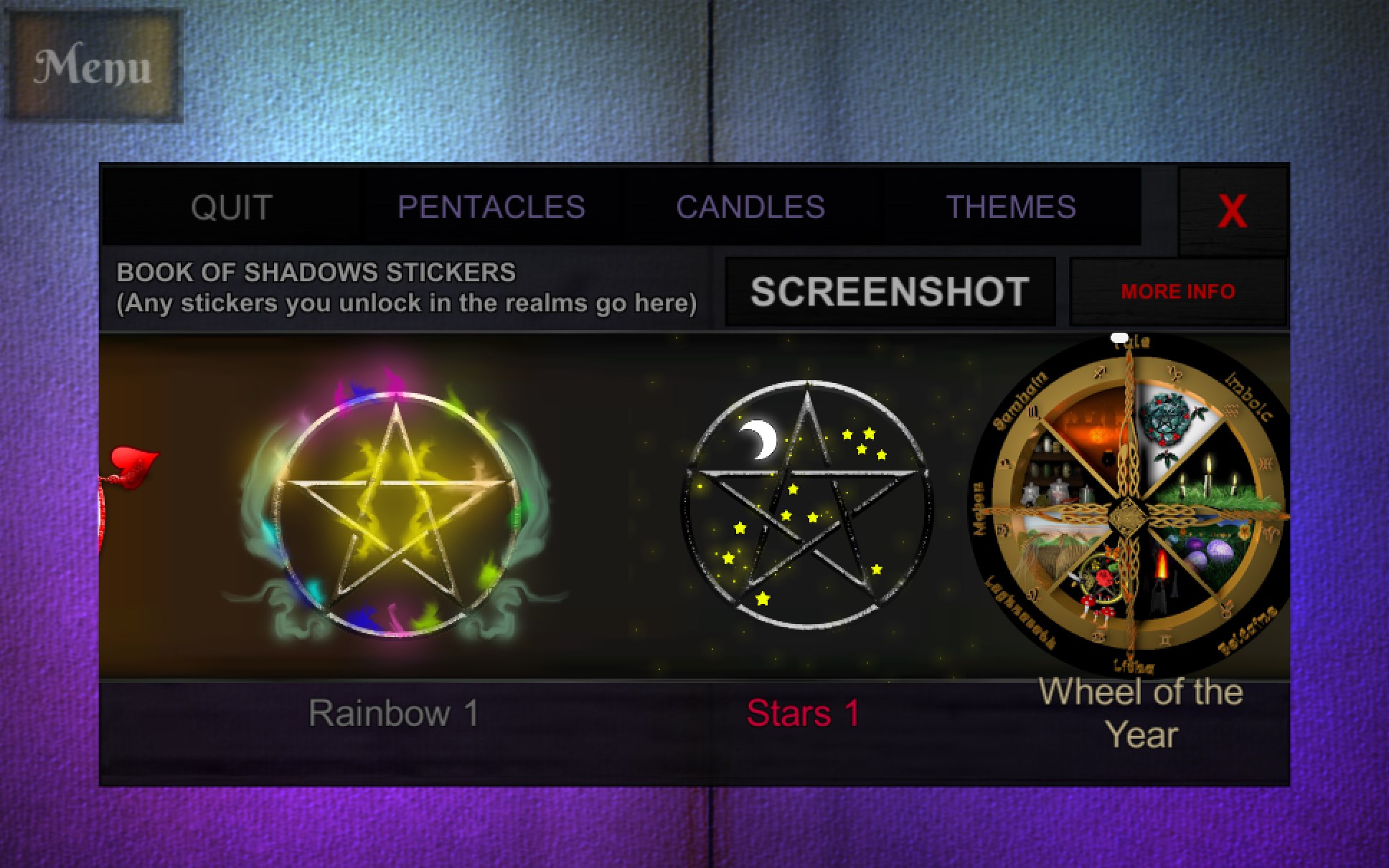Open the Menu button in top corner

coord(93,66)
